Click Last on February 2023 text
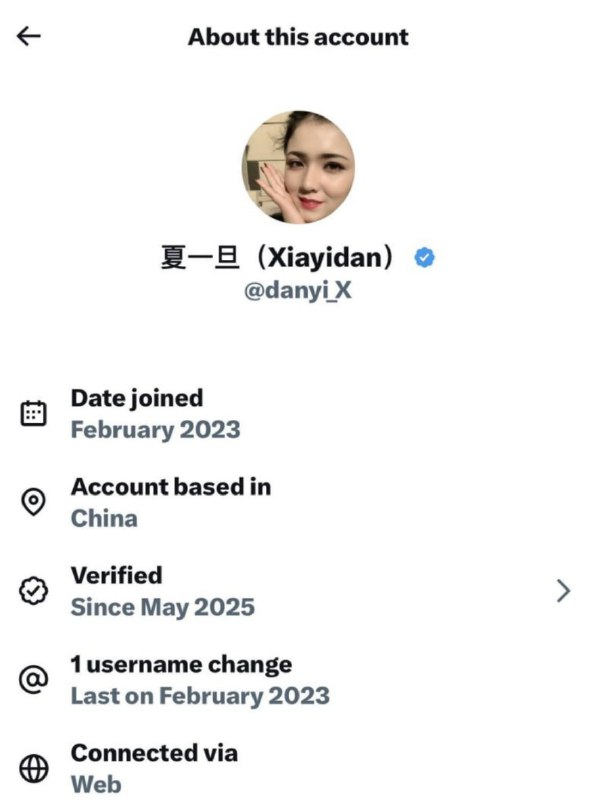Screen dimensions: 596x800 pyautogui.click(x=200, y=696)
